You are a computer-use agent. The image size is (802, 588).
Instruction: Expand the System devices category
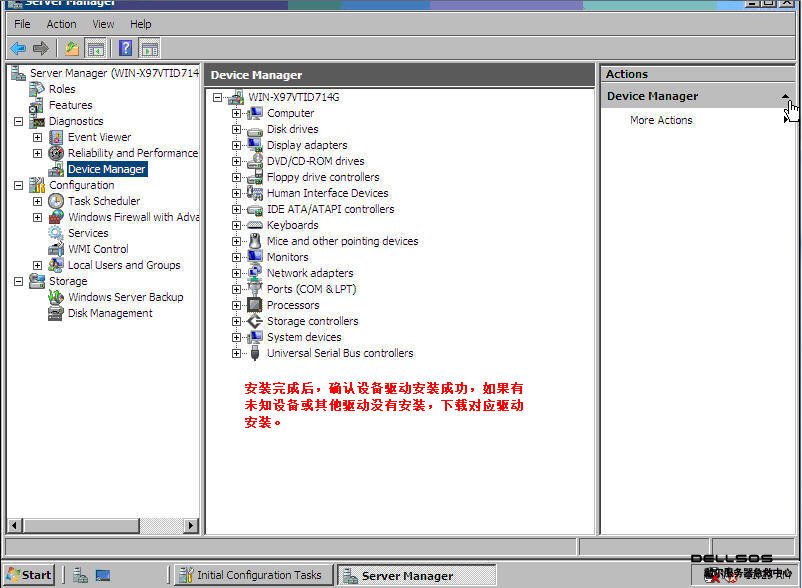[x=236, y=337]
